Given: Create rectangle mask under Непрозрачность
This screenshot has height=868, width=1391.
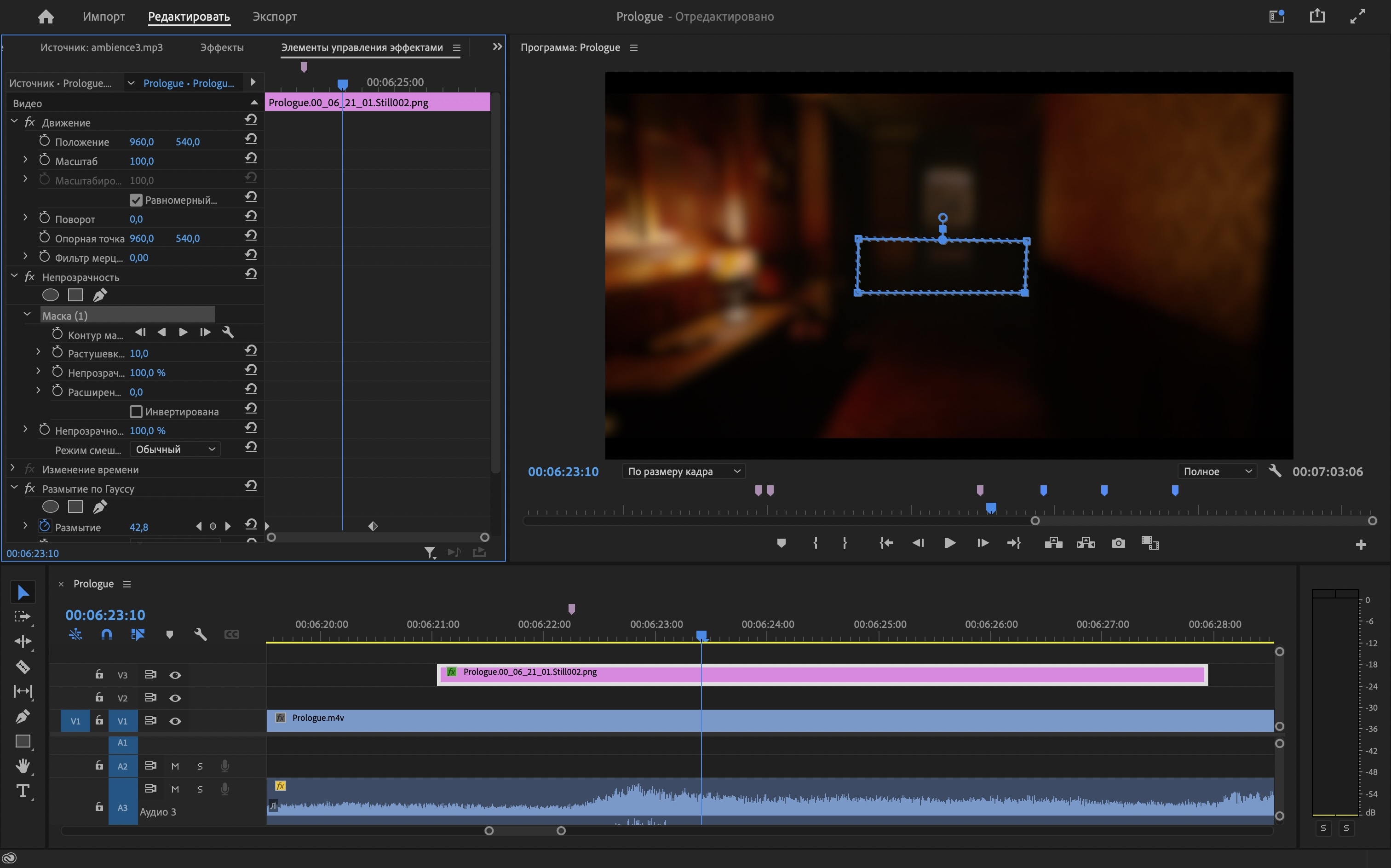Looking at the screenshot, I should 75,295.
